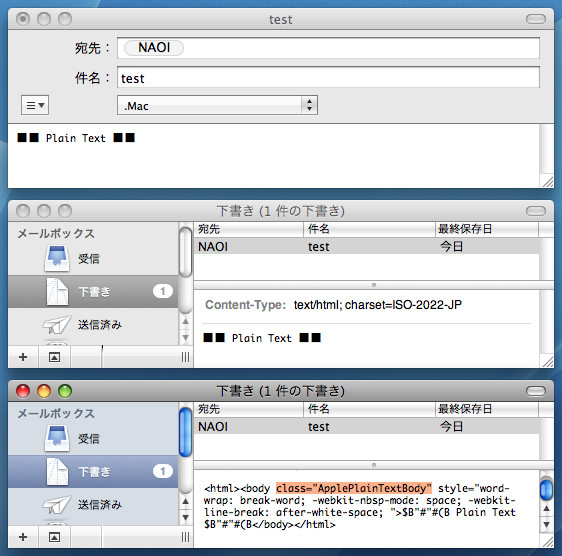Click sidebar resize grip in bottom window
Screen dimensions: 562x556
pos(185,537)
